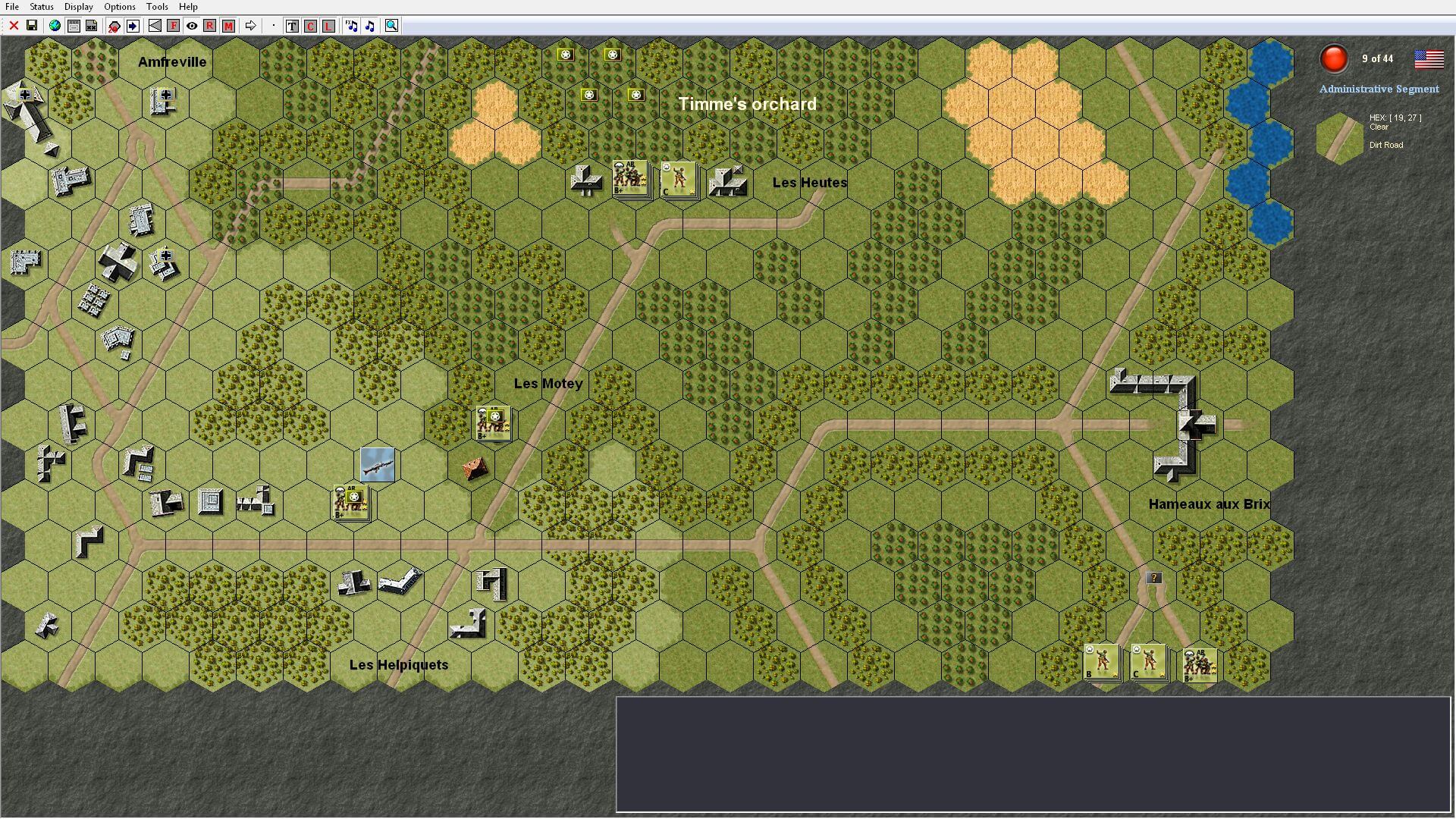Open the File menu
1456x819 pixels.
12,7
